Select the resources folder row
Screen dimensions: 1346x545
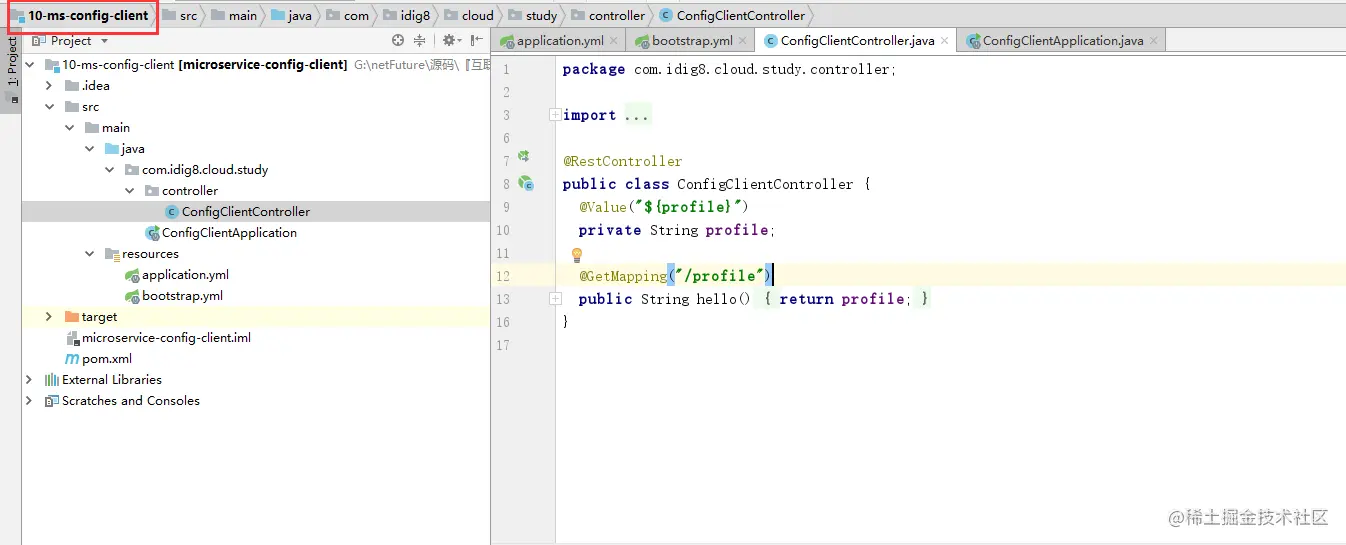click(x=255, y=254)
